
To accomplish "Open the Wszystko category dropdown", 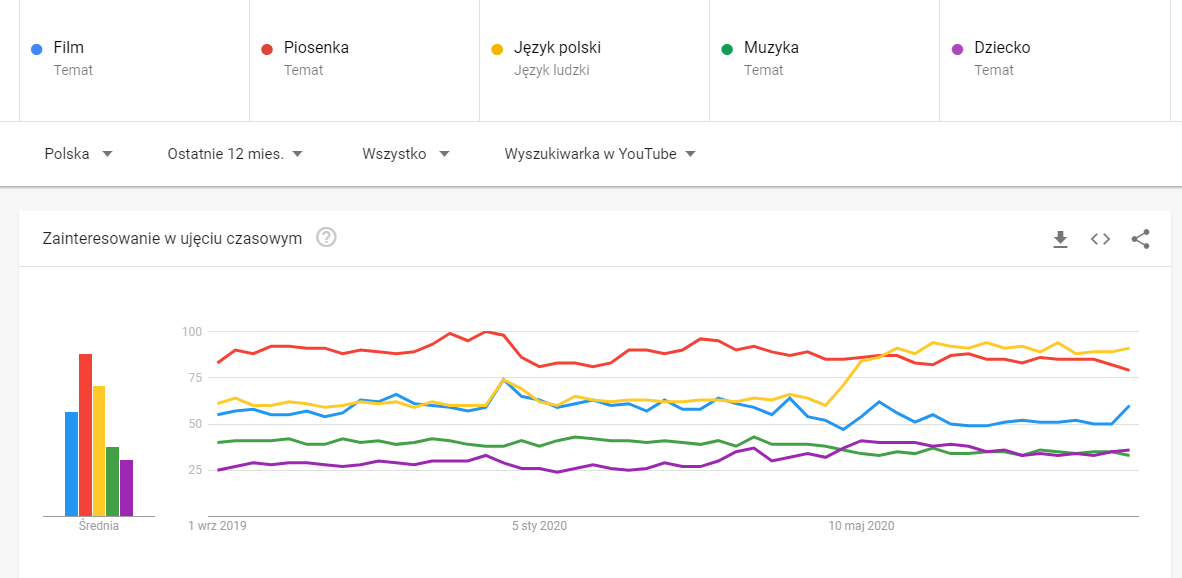I will pyautogui.click(x=405, y=154).
